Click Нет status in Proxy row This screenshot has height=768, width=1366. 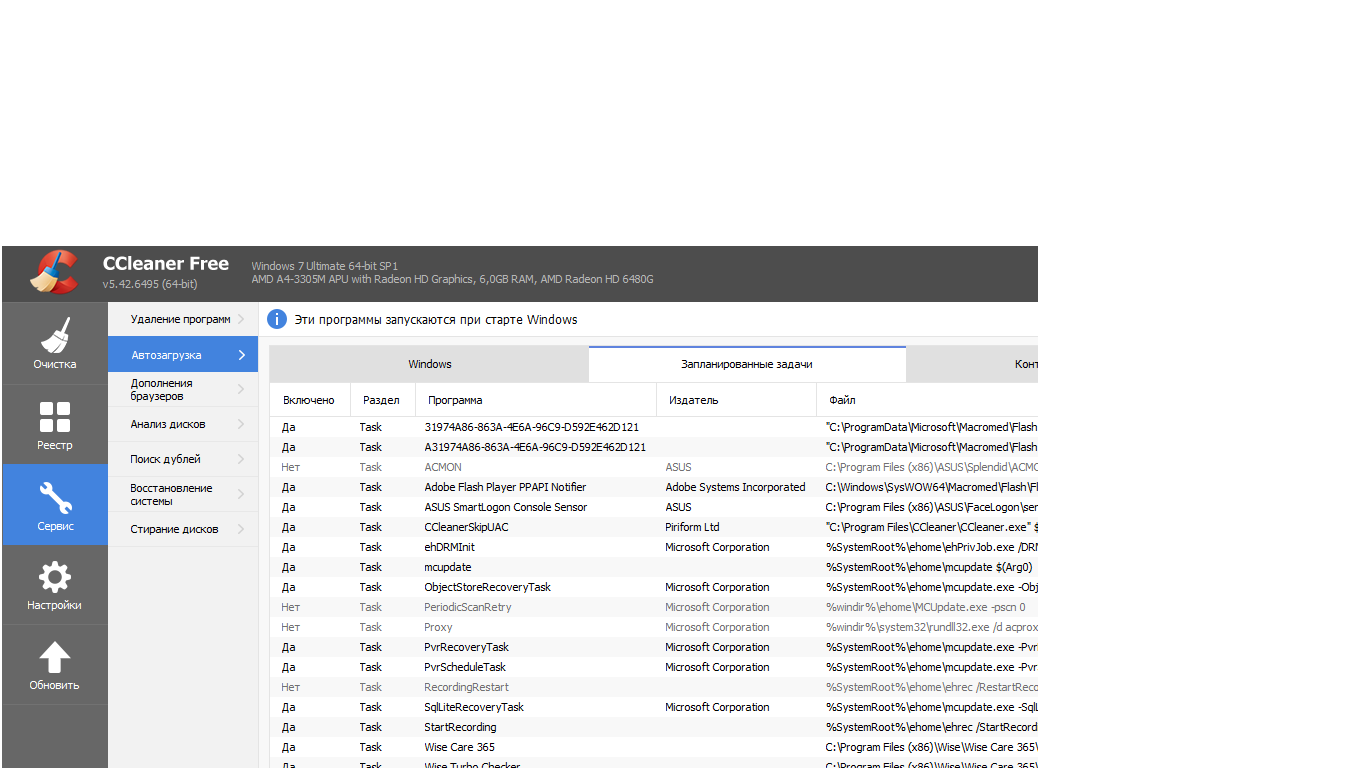click(290, 627)
